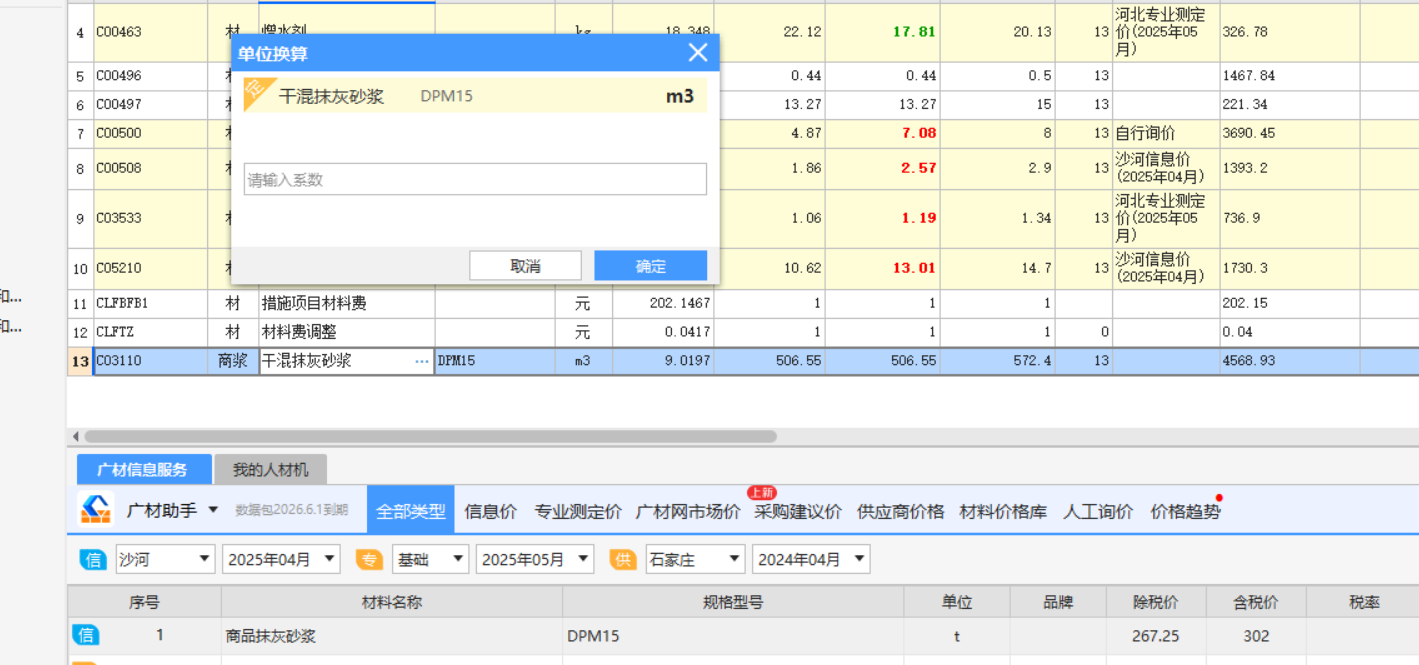1419x665 pixels.
Task: Select code cell CLFTZ
Action: (150, 332)
